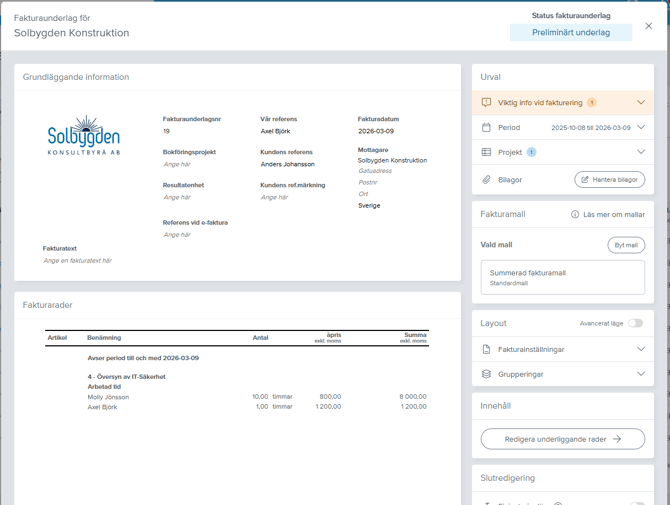Expand Grupperingar using its chevron
Viewport: 670px width, 505px height.
(x=641, y=374)
